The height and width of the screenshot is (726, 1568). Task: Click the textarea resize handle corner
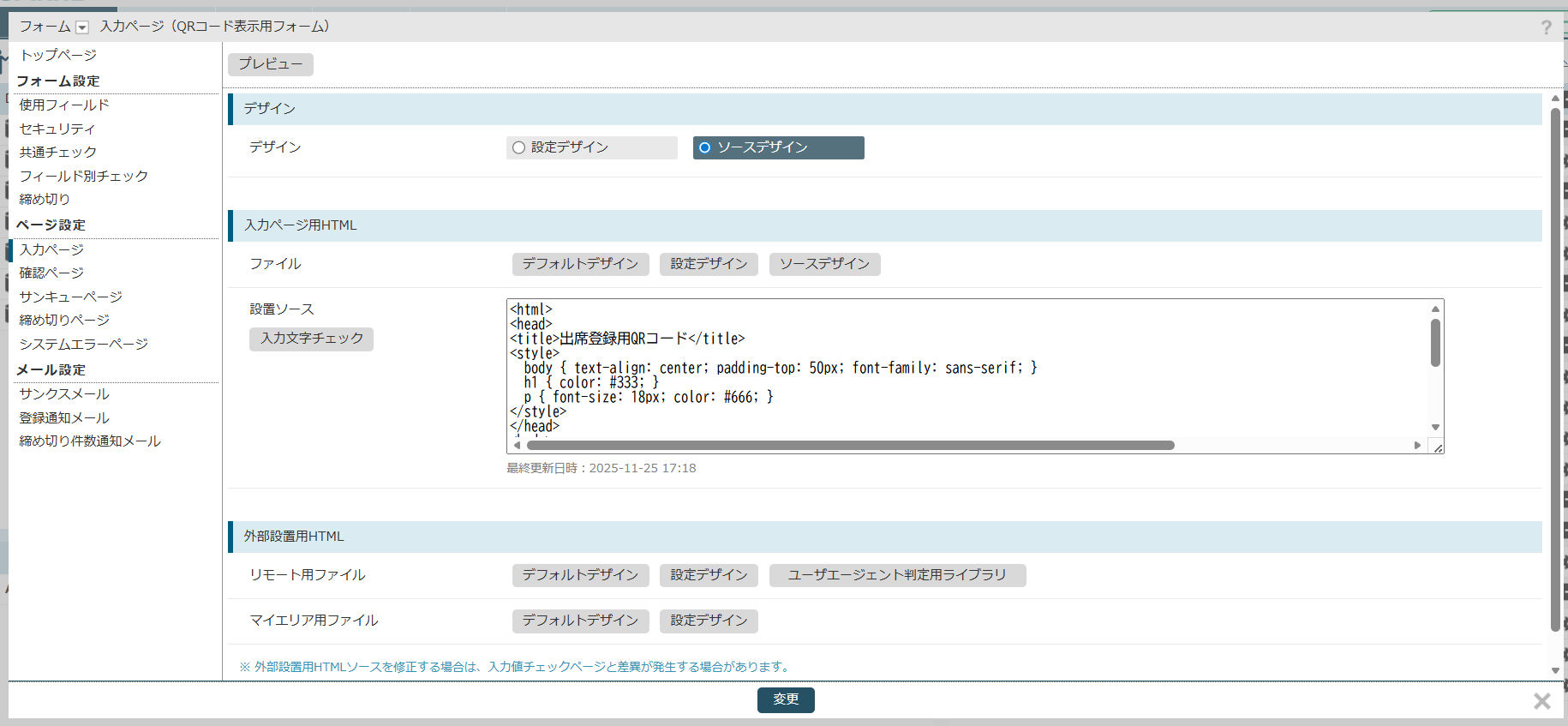pyautogui.click(x=1438, y=447)
